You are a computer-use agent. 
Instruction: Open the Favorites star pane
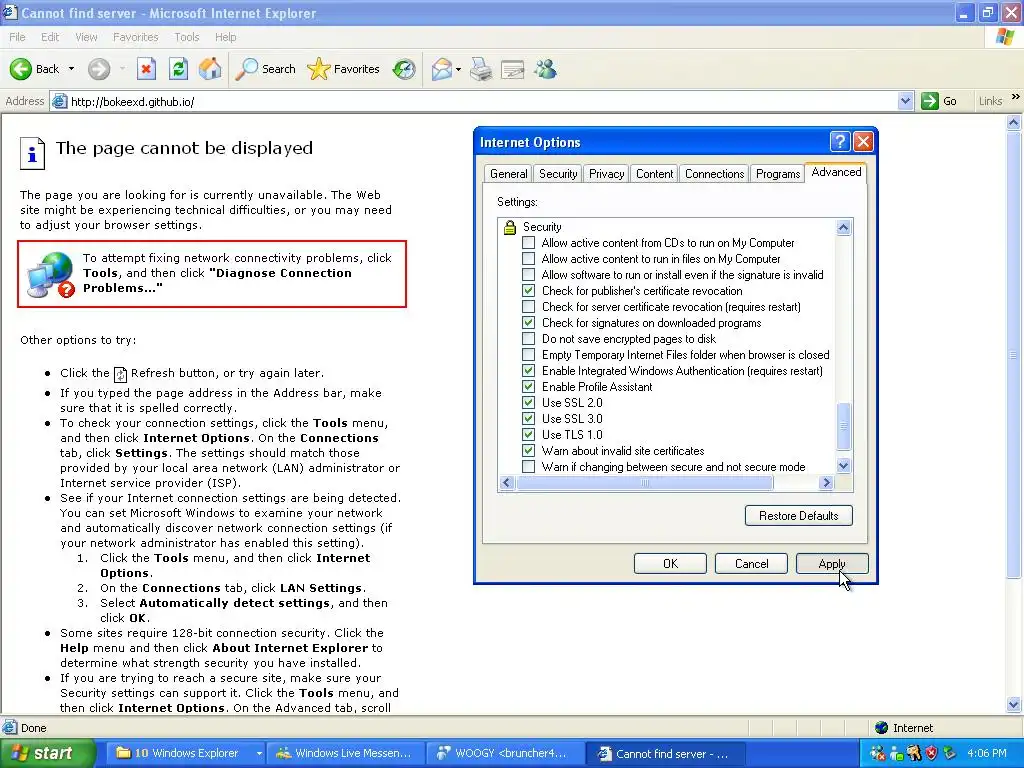tap(344, 69)
